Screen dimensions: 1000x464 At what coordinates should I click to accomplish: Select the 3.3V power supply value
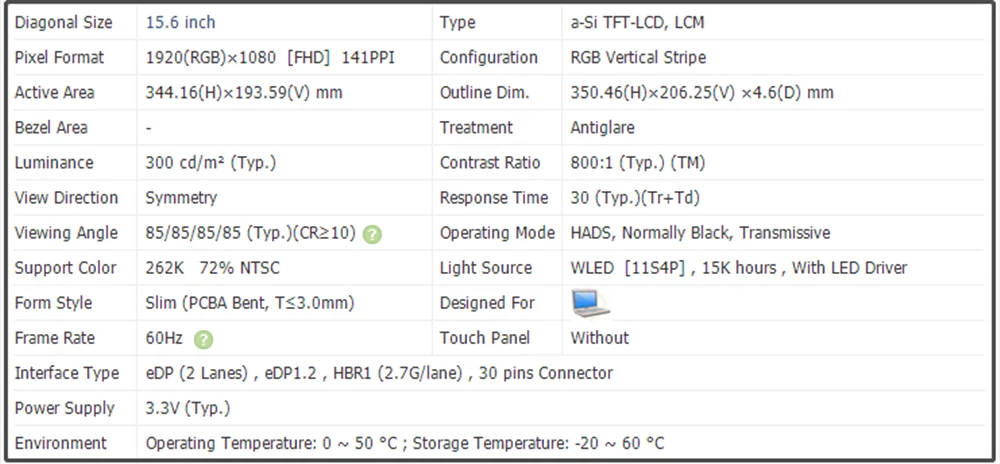point(188,408)
